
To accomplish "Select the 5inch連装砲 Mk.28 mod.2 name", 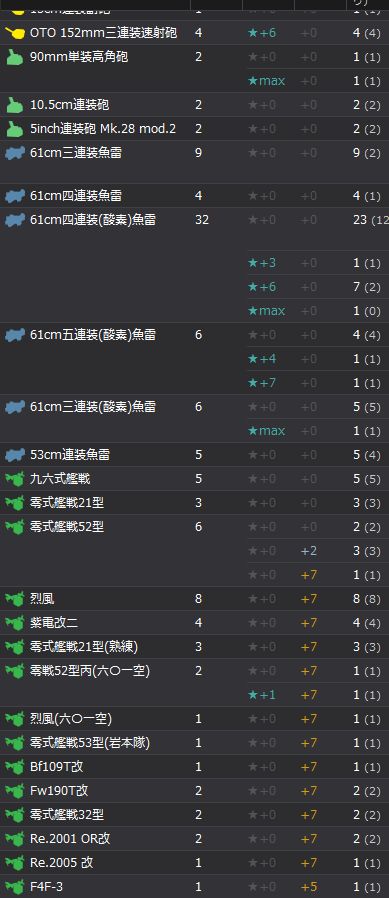I will tap(103, 129).
